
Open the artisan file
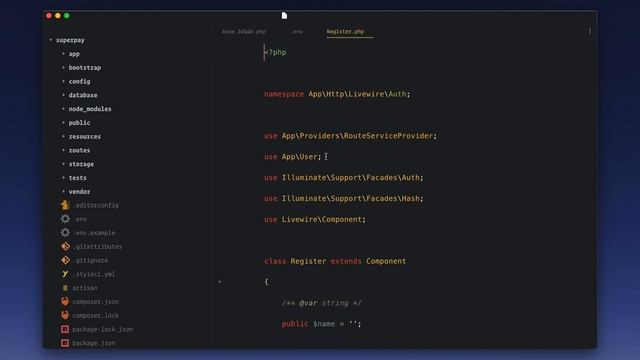coord(85,288)
